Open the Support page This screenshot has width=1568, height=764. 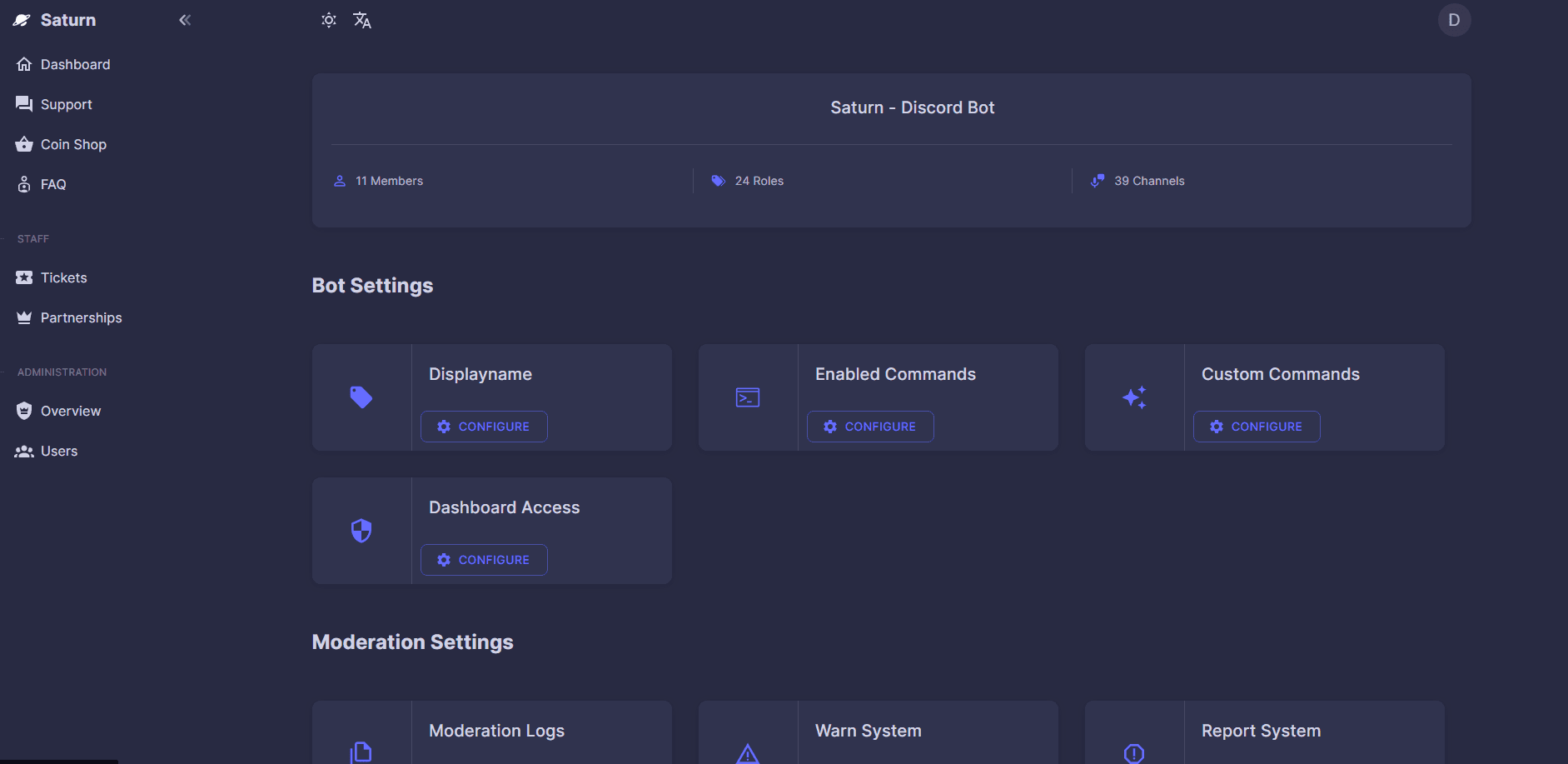point(66,104)
